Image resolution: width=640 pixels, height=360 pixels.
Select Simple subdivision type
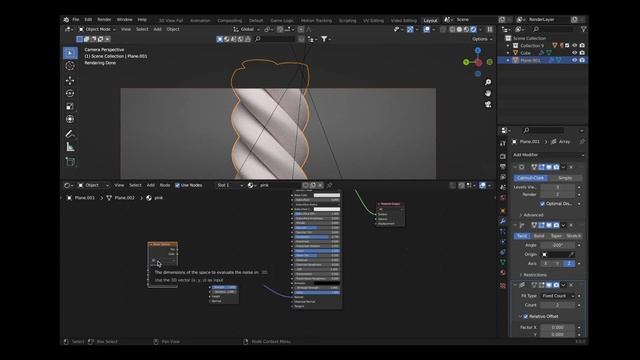point(565,178)
